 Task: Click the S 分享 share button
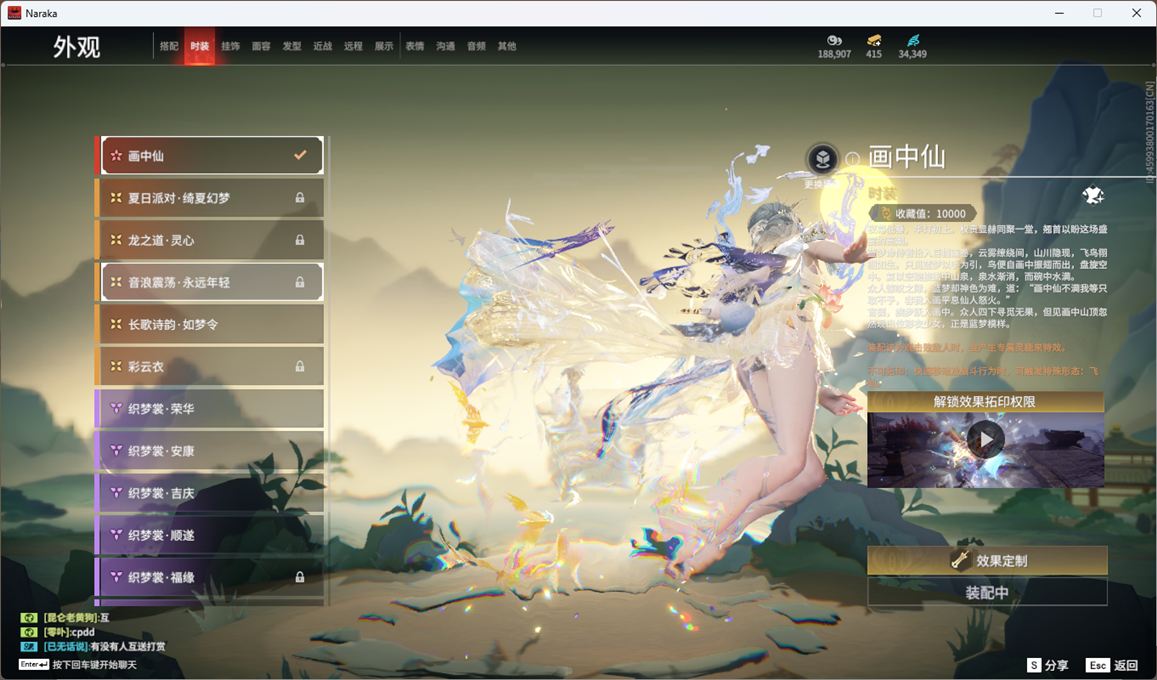(1047, 665)
